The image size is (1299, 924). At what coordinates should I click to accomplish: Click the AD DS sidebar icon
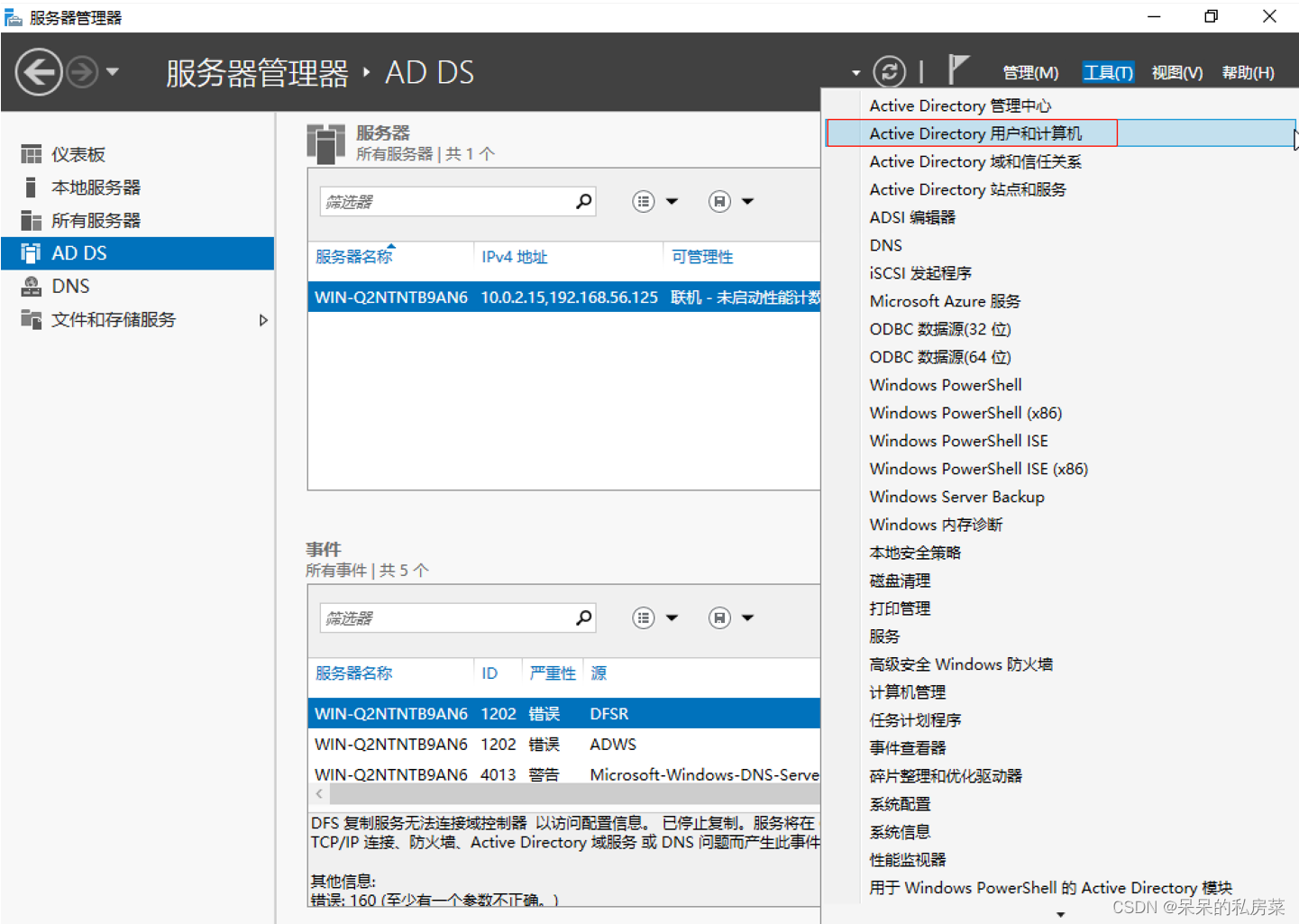32,253
